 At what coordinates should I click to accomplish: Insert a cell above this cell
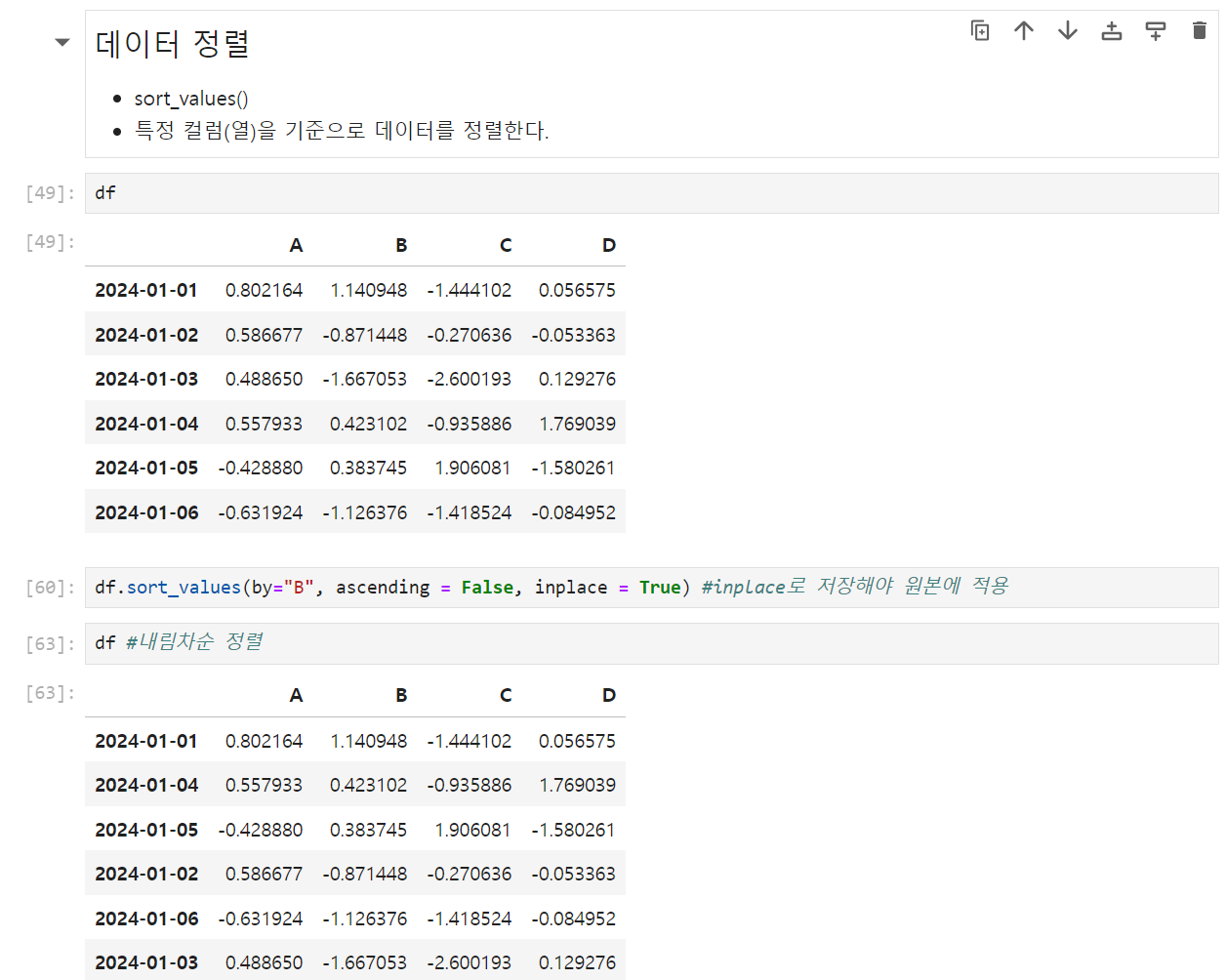coord(1112,31)
